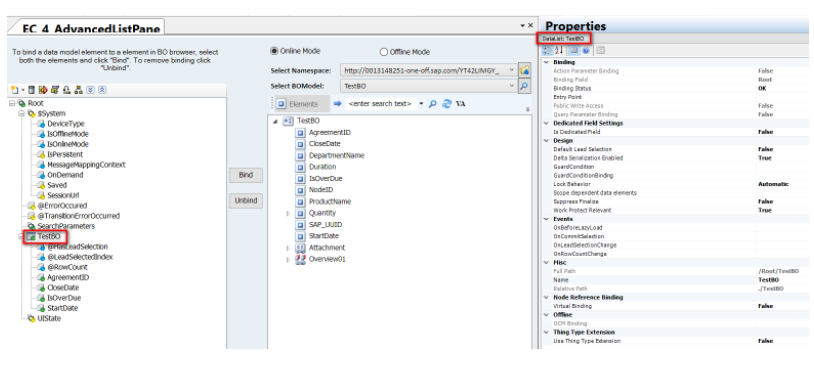The image size is (814, 371).
Task: Collapse the Design category in Properties
Action: pyautogui.click(x=546, y=141)
